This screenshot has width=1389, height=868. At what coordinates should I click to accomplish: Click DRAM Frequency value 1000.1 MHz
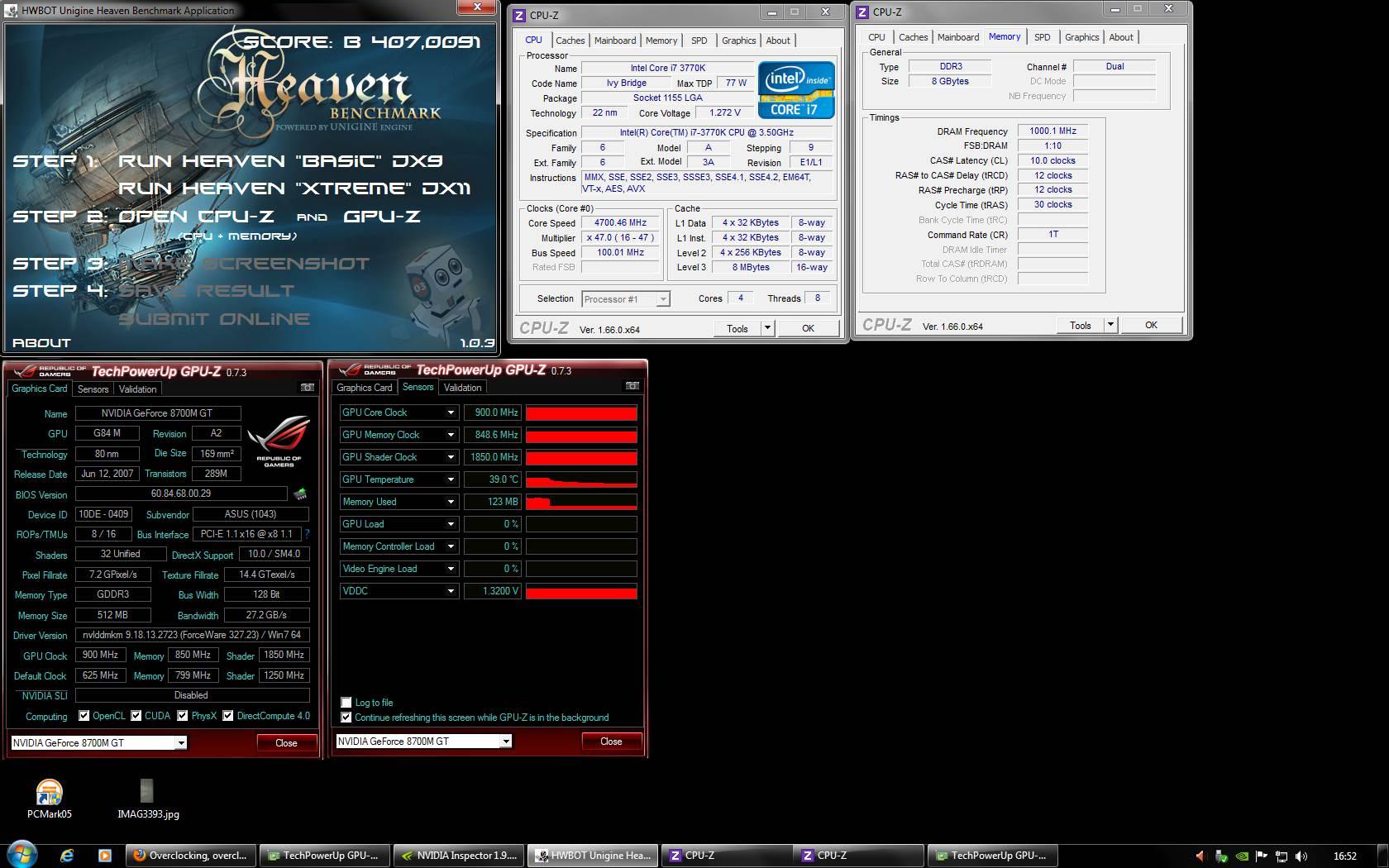pyautogui.click(x=1052, y=131)
